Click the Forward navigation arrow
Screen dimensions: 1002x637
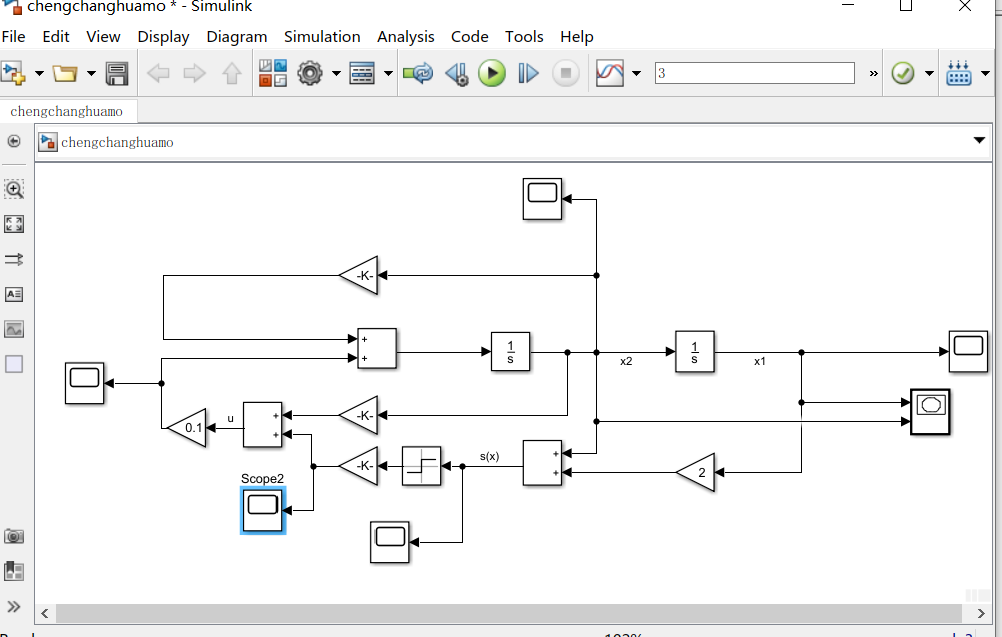[194, 73]
